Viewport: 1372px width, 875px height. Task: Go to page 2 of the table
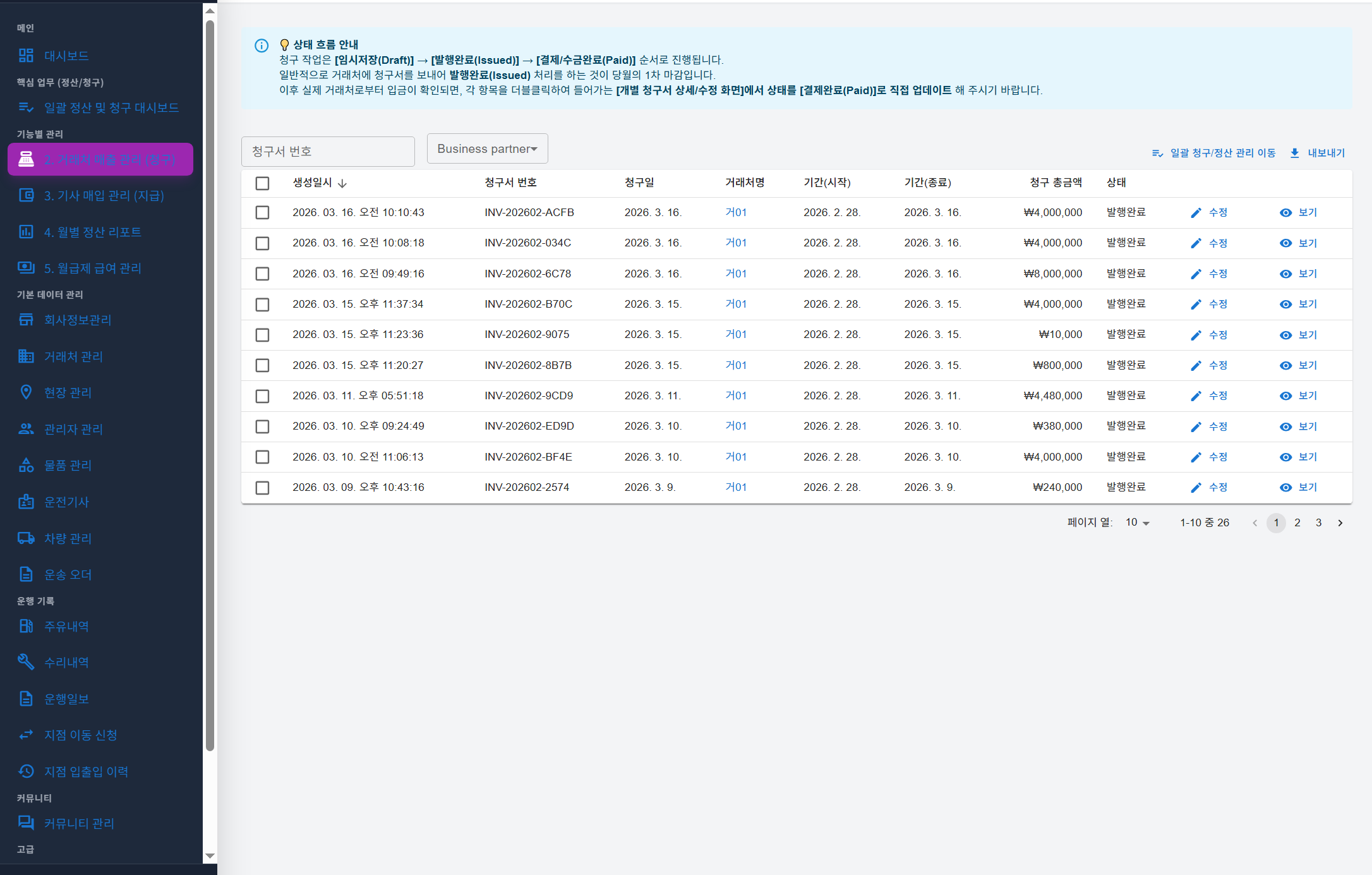click(1297, 522)
